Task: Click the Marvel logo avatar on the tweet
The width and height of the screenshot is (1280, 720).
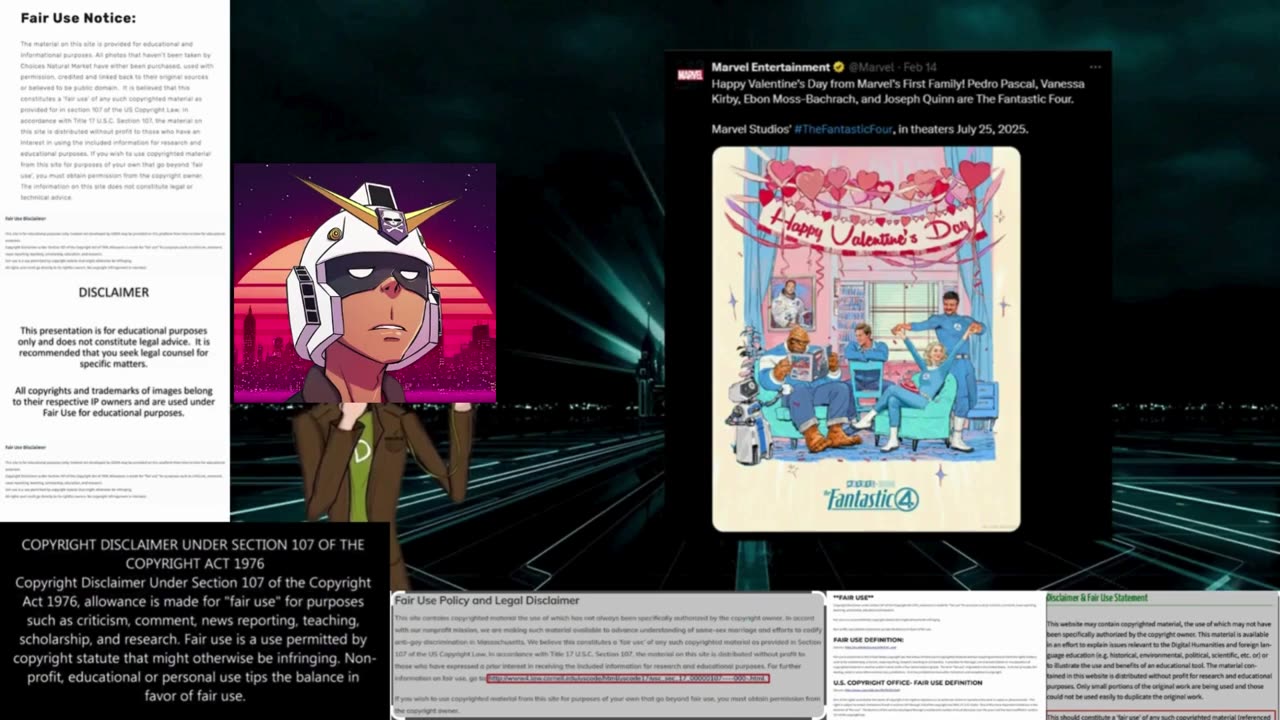Action: point(690,74)
